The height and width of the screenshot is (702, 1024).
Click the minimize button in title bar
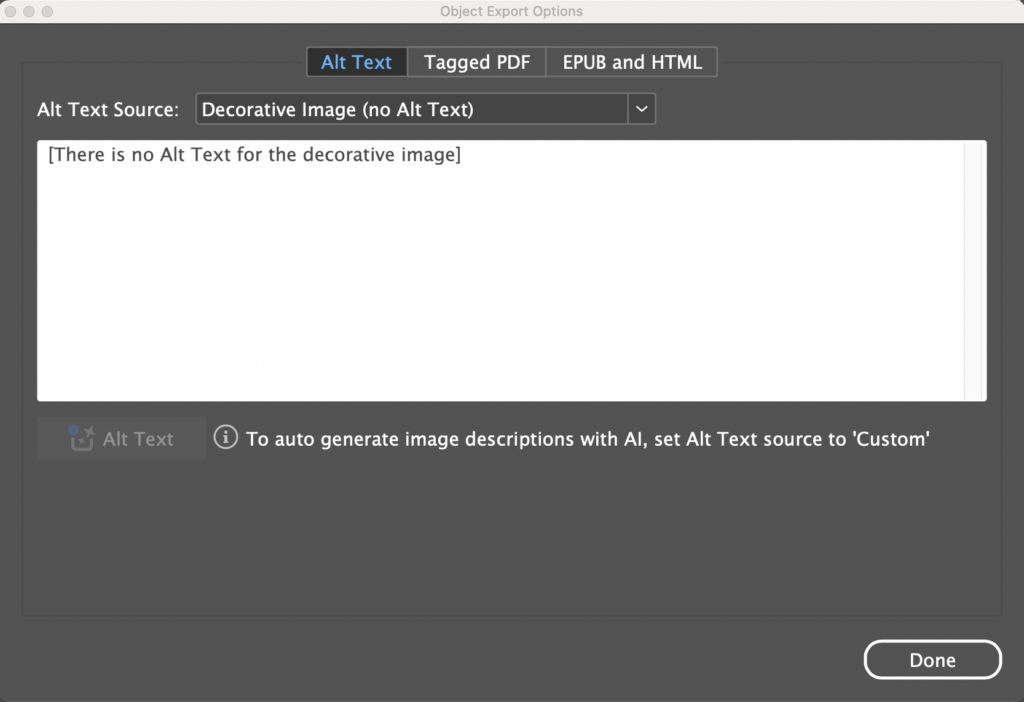coord(29,11)
